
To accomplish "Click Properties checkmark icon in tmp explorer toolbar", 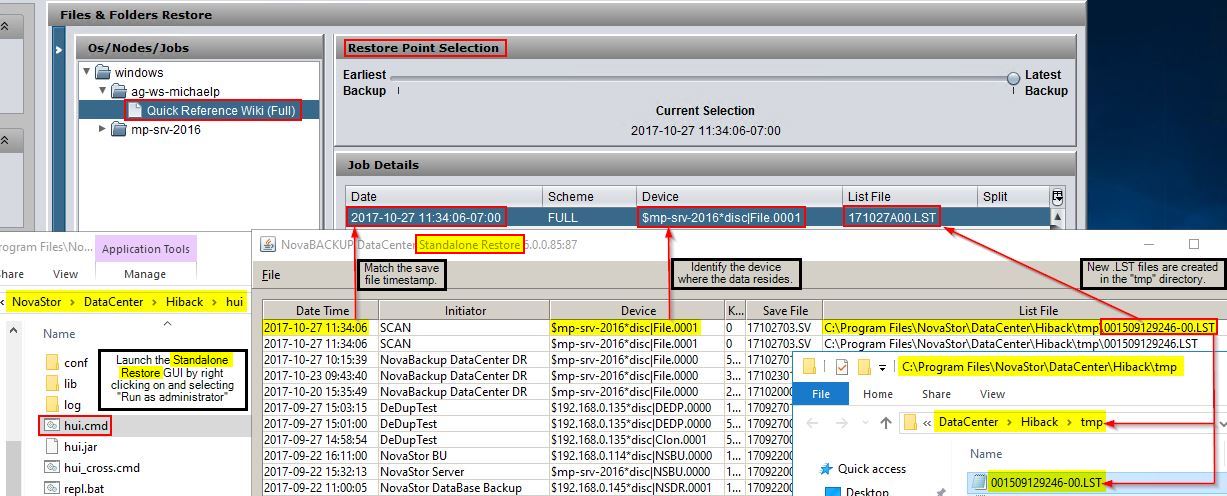I will (x=842, y=367).
